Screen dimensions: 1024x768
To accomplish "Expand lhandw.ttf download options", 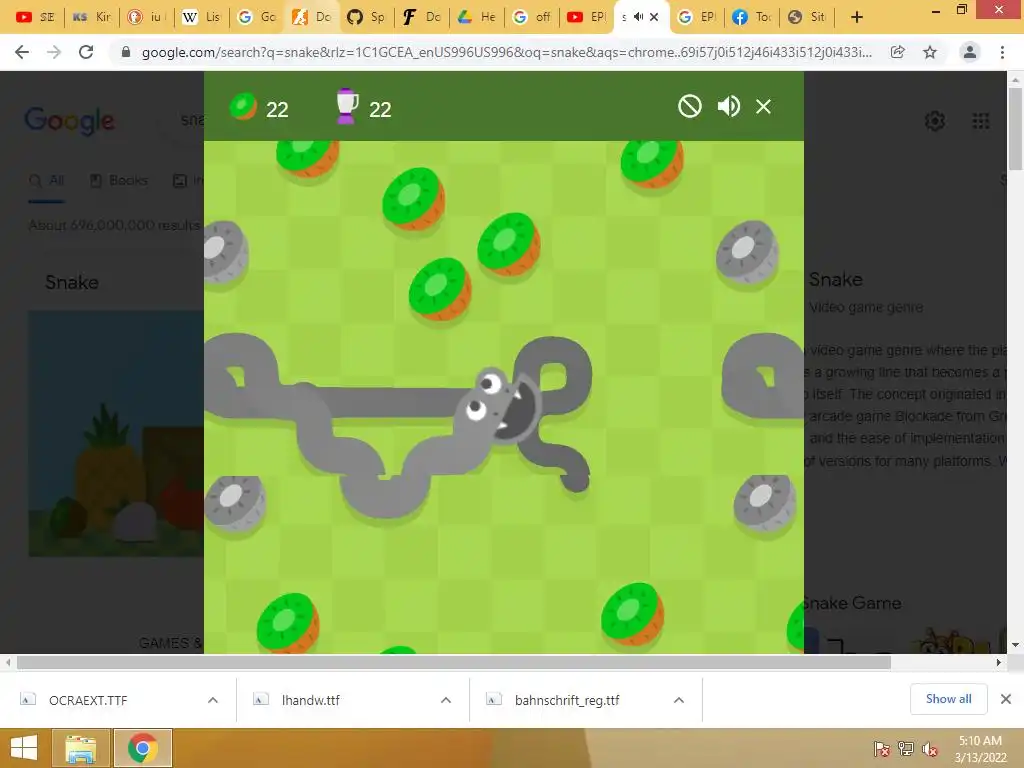I will [x=446, y=700].
